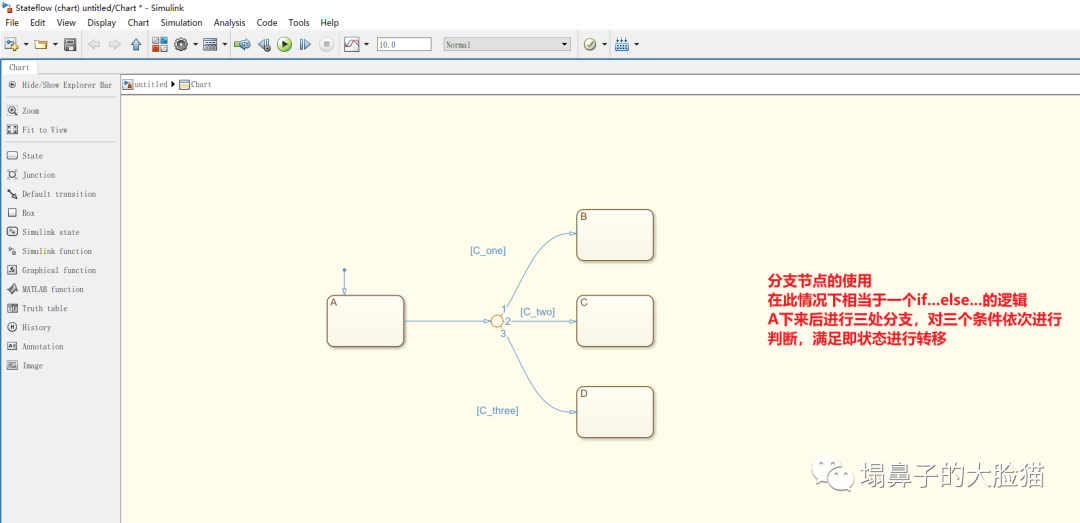Select state A in the chart

click(x=365, y=321)
